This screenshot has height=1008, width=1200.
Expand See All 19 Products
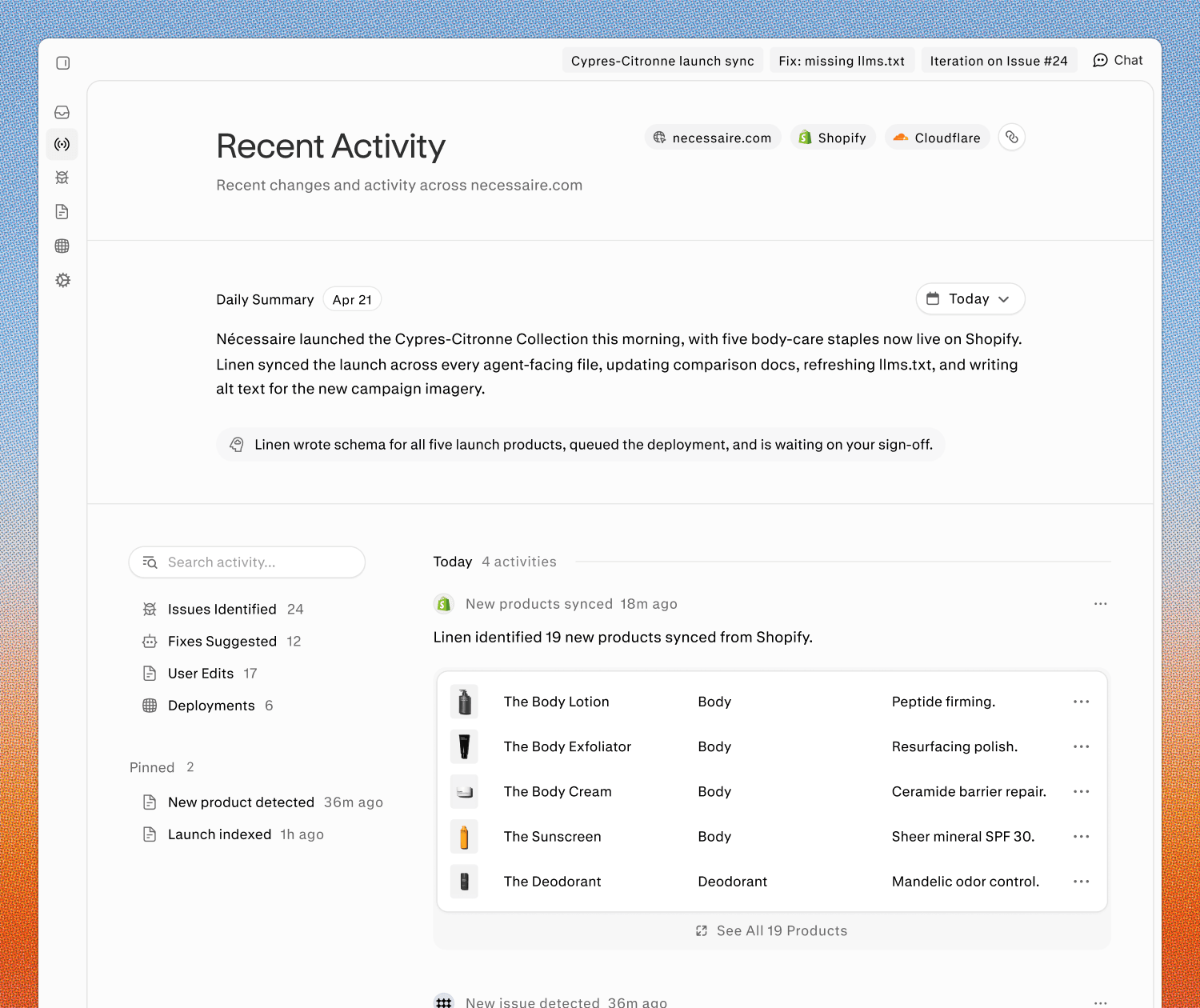772,930
